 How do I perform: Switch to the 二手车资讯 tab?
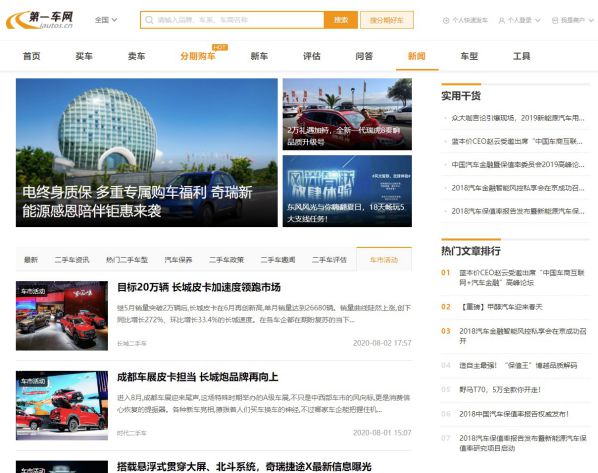pos(72,260)
